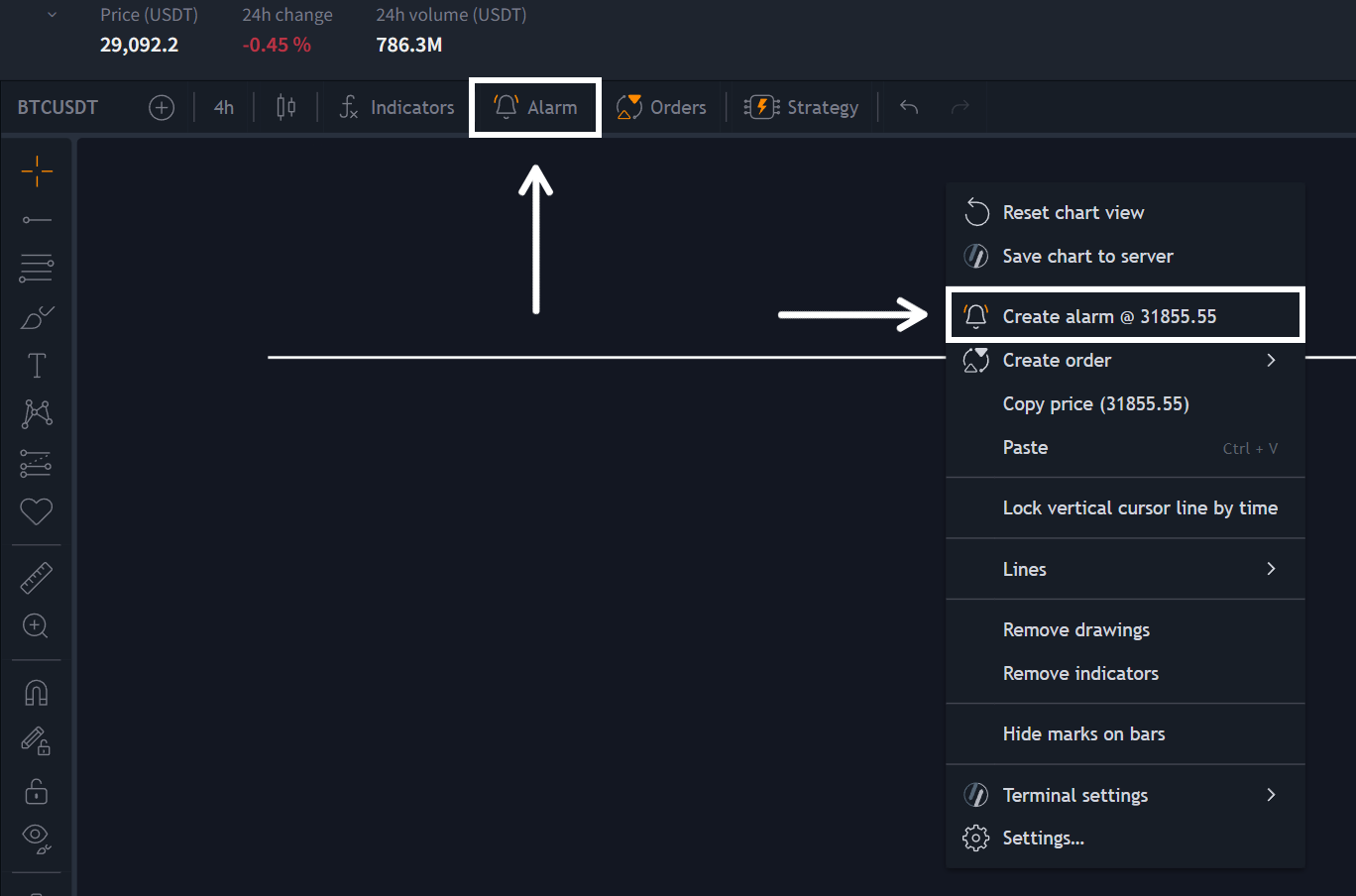Toggle lock all drawings
This screenshot has width=1356, height=896.
pyautogui.click(x=37, y=791)
